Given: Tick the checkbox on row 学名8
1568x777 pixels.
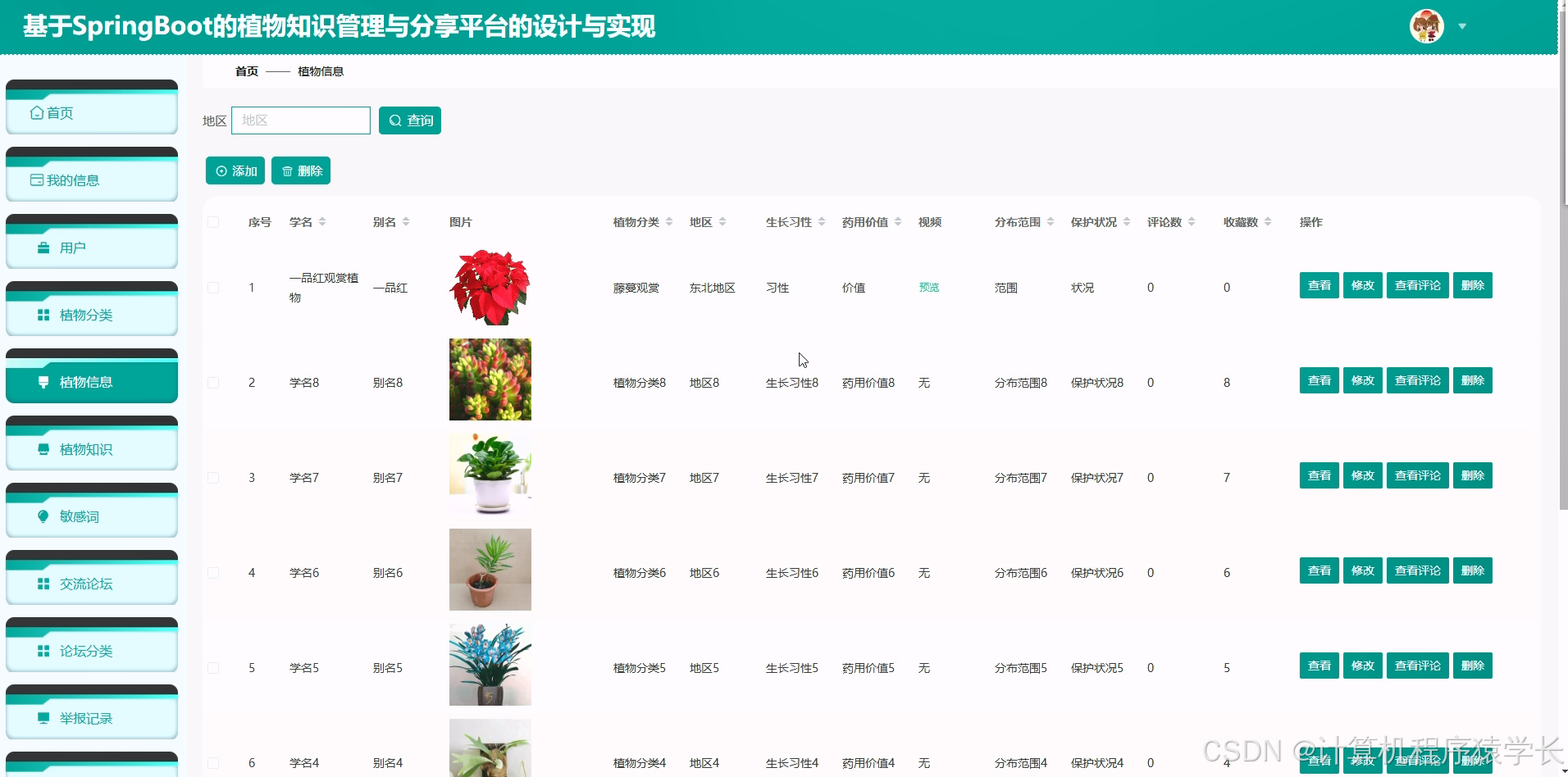Looking at the screenshot, I should coord(213,382).
